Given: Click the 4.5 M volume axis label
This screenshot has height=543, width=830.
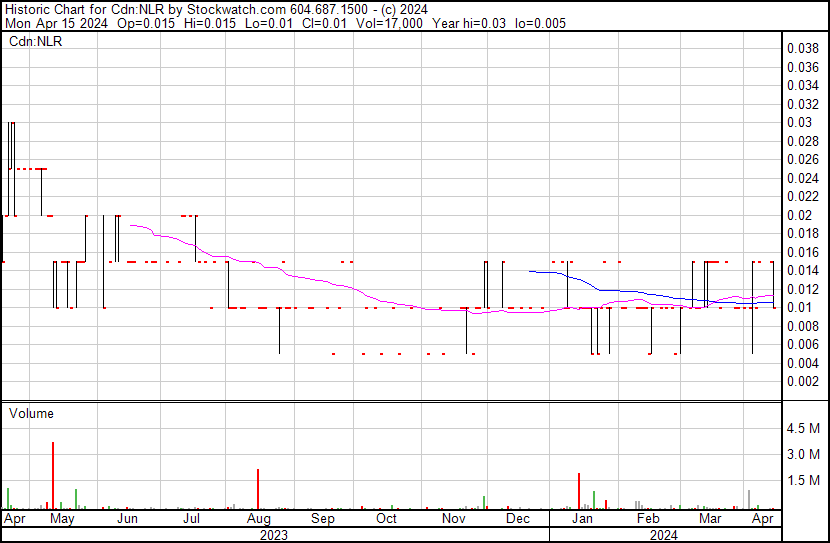Looking at the screenshot, I should [806, 428].
